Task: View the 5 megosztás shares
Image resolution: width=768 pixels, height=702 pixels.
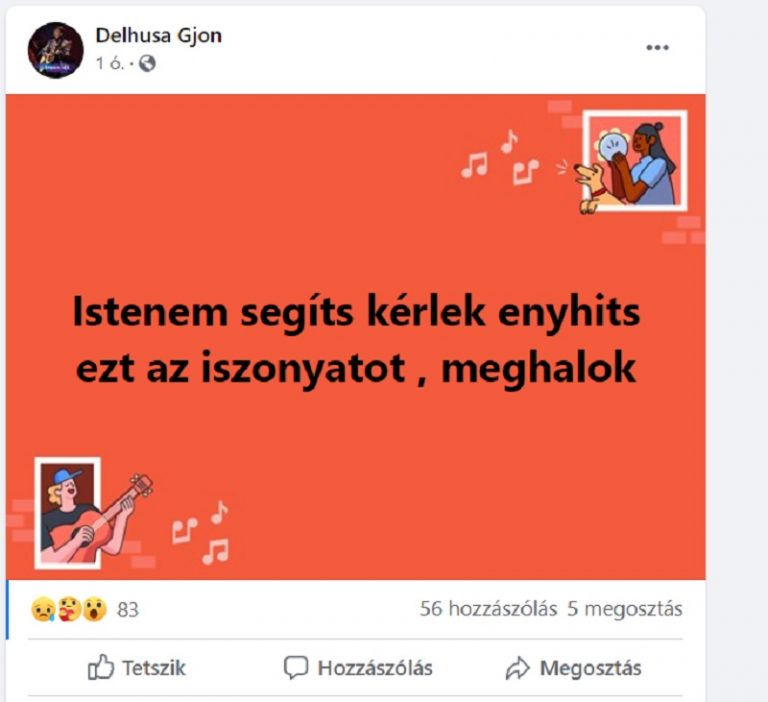Action: point(625,609)
